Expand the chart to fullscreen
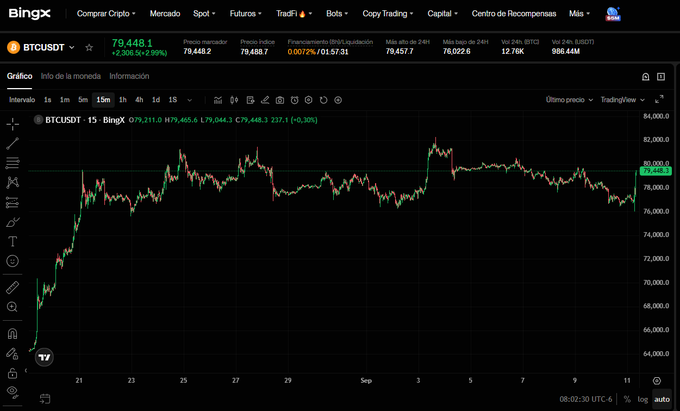This screenshot has height=411, width=680. tap(659, 99)
